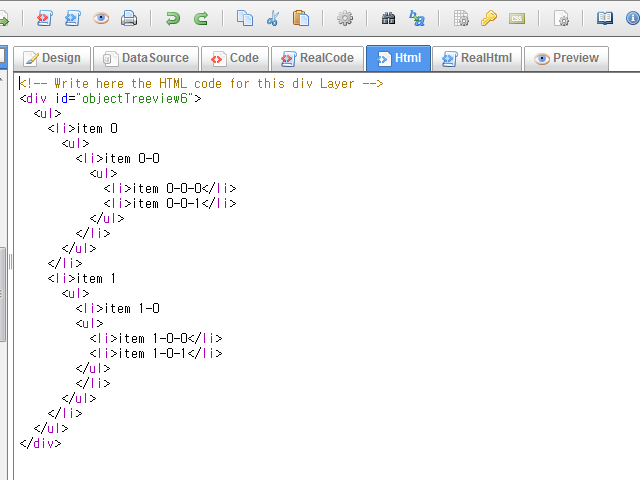Click the eye preview icon in toolbar

tap(101, 18)
